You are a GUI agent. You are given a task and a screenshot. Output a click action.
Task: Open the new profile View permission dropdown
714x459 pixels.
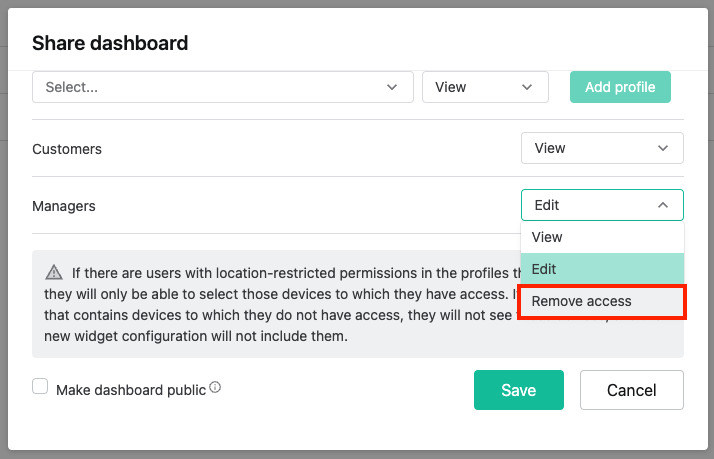484,87
